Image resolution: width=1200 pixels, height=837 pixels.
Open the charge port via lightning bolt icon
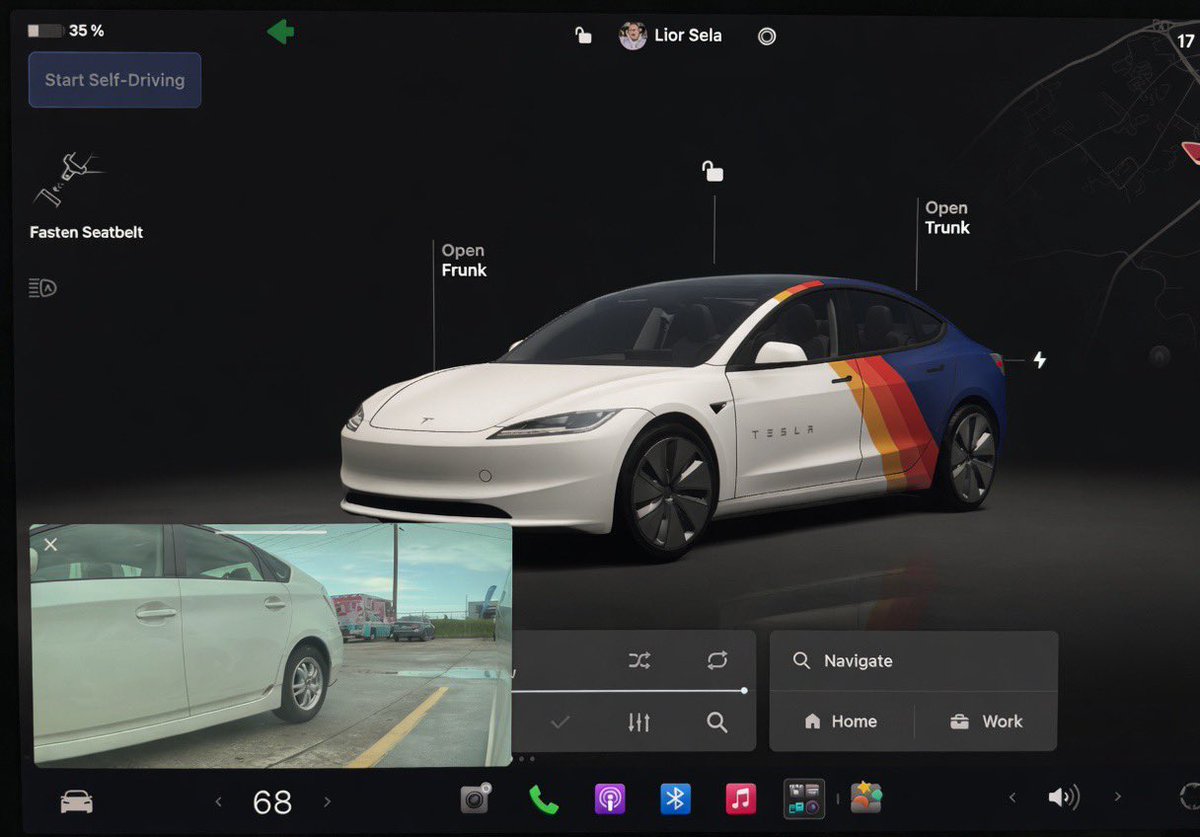coord(1040,359)
